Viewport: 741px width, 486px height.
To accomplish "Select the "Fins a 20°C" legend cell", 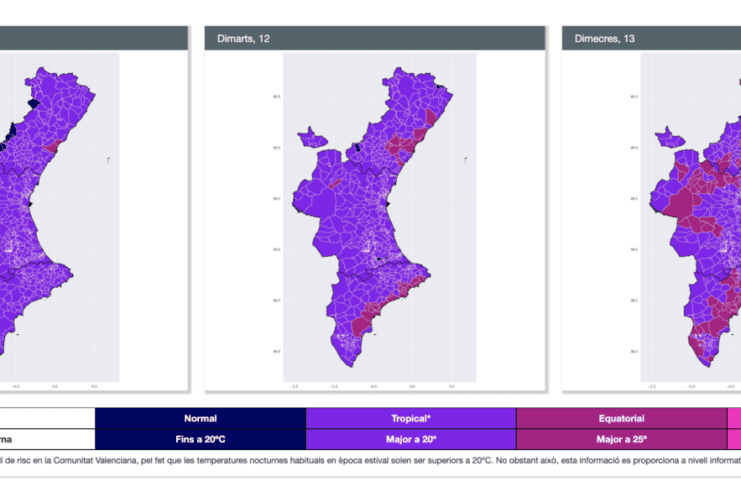I will coord(200,439).
